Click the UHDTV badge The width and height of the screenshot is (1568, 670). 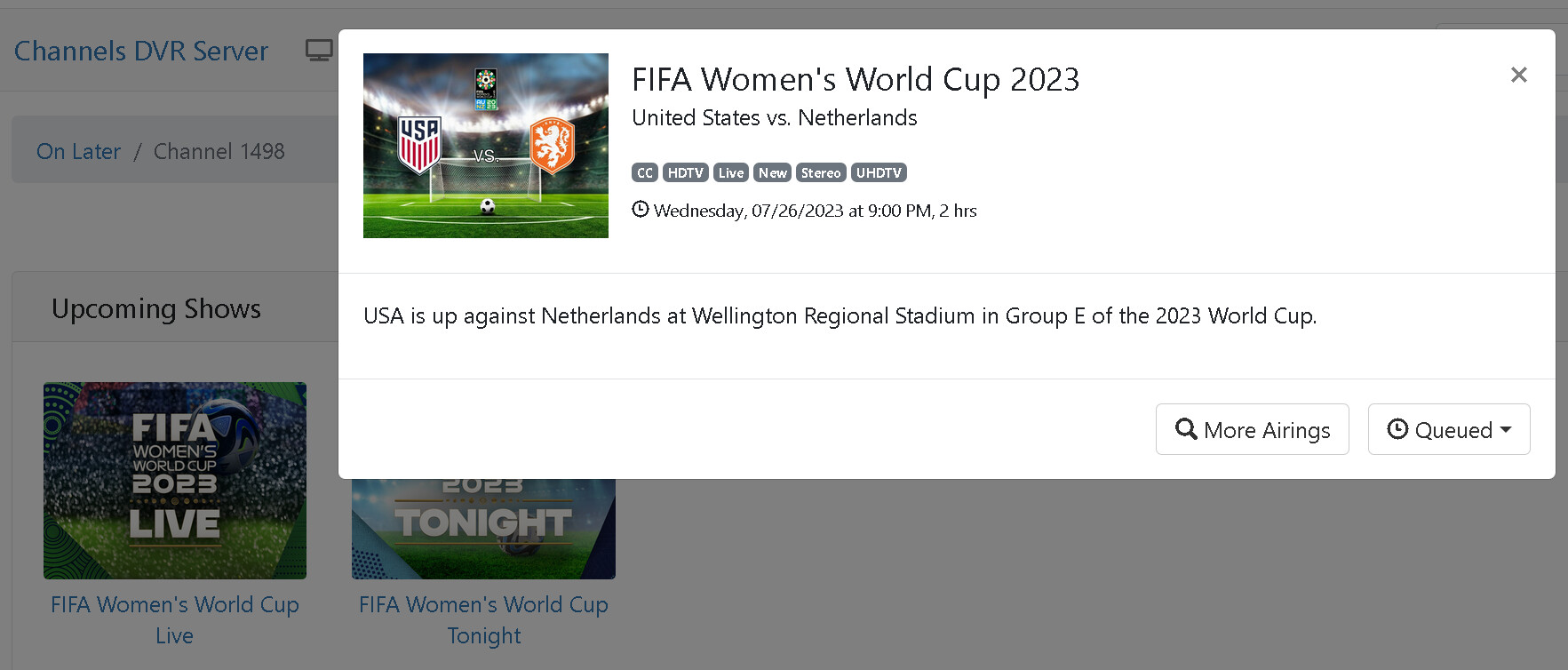(879, 172)
